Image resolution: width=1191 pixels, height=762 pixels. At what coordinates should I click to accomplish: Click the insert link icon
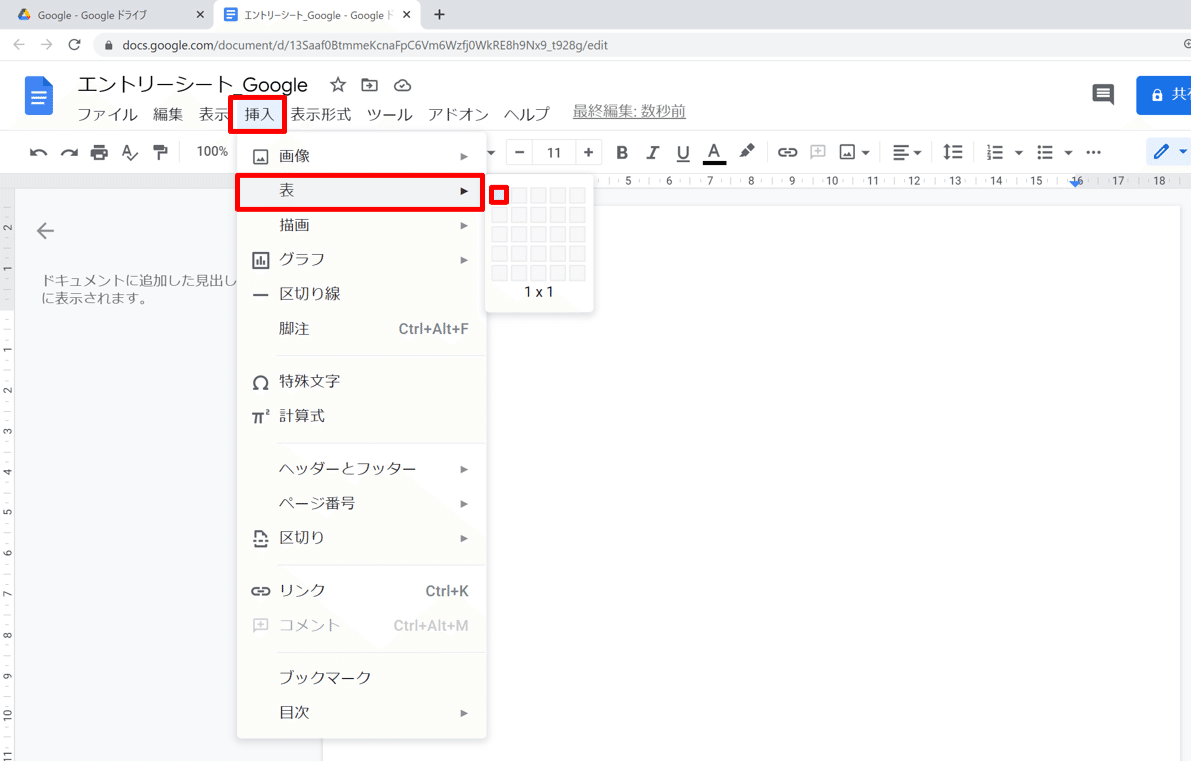click(787, 152)
